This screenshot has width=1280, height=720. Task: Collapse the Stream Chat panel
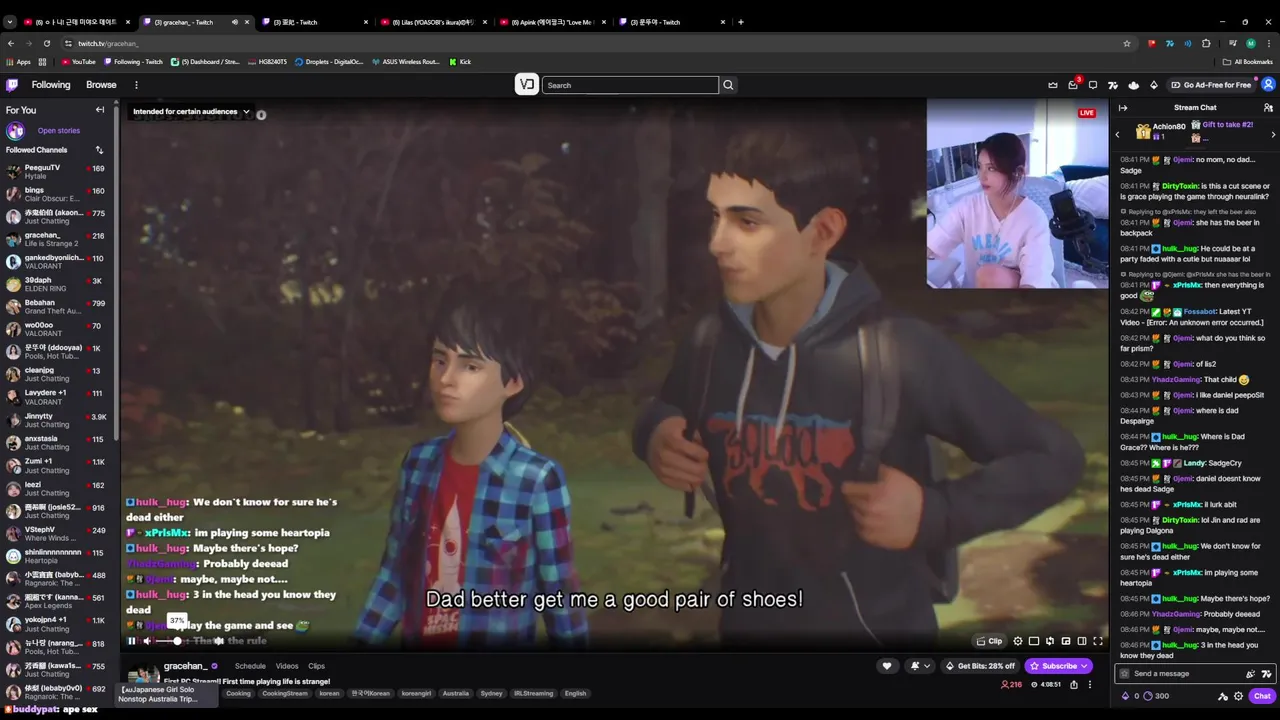coord(1123,108)
